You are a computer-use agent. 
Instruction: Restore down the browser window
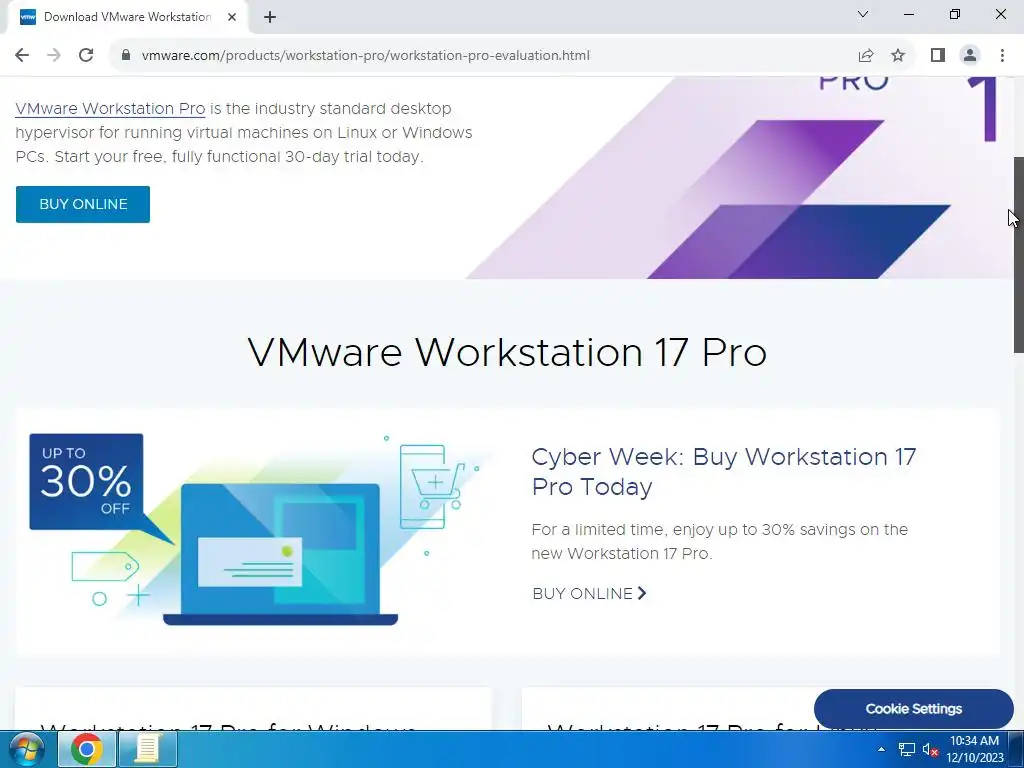click(955, 14)
